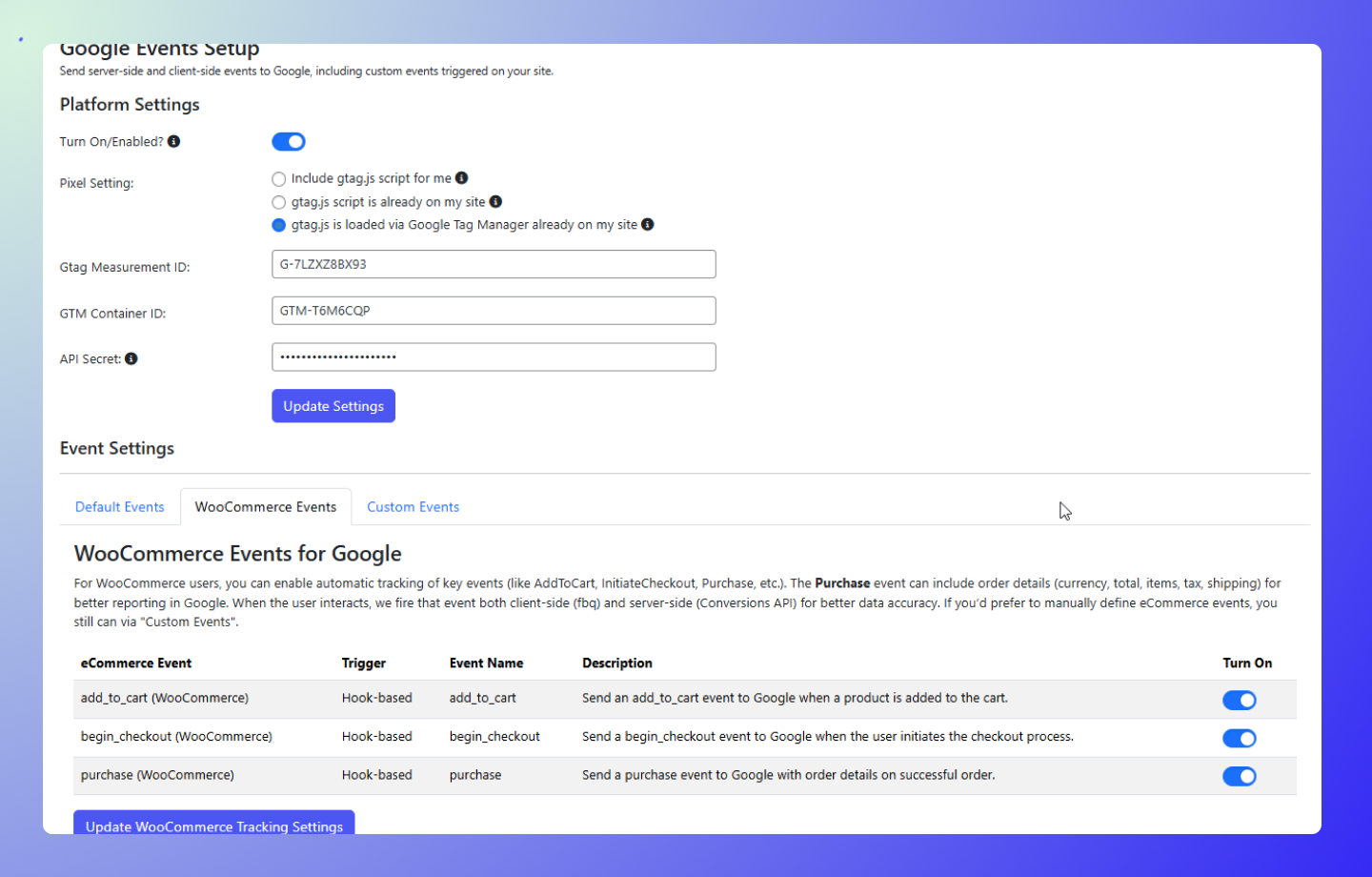Select 'gtag.js is loaded via Google Tag Manager' radio
Viewport: 1372px width, 877px height.
(278, 225)
